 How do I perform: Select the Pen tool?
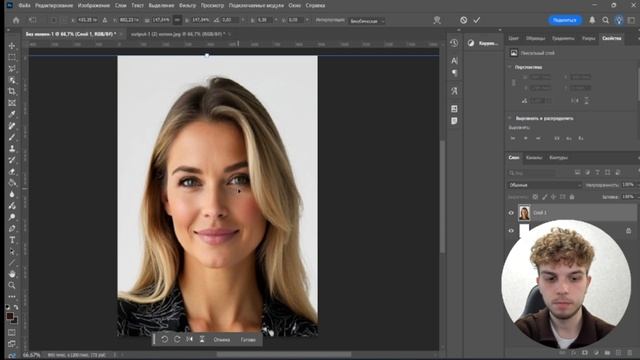click(x=12, y=229)
